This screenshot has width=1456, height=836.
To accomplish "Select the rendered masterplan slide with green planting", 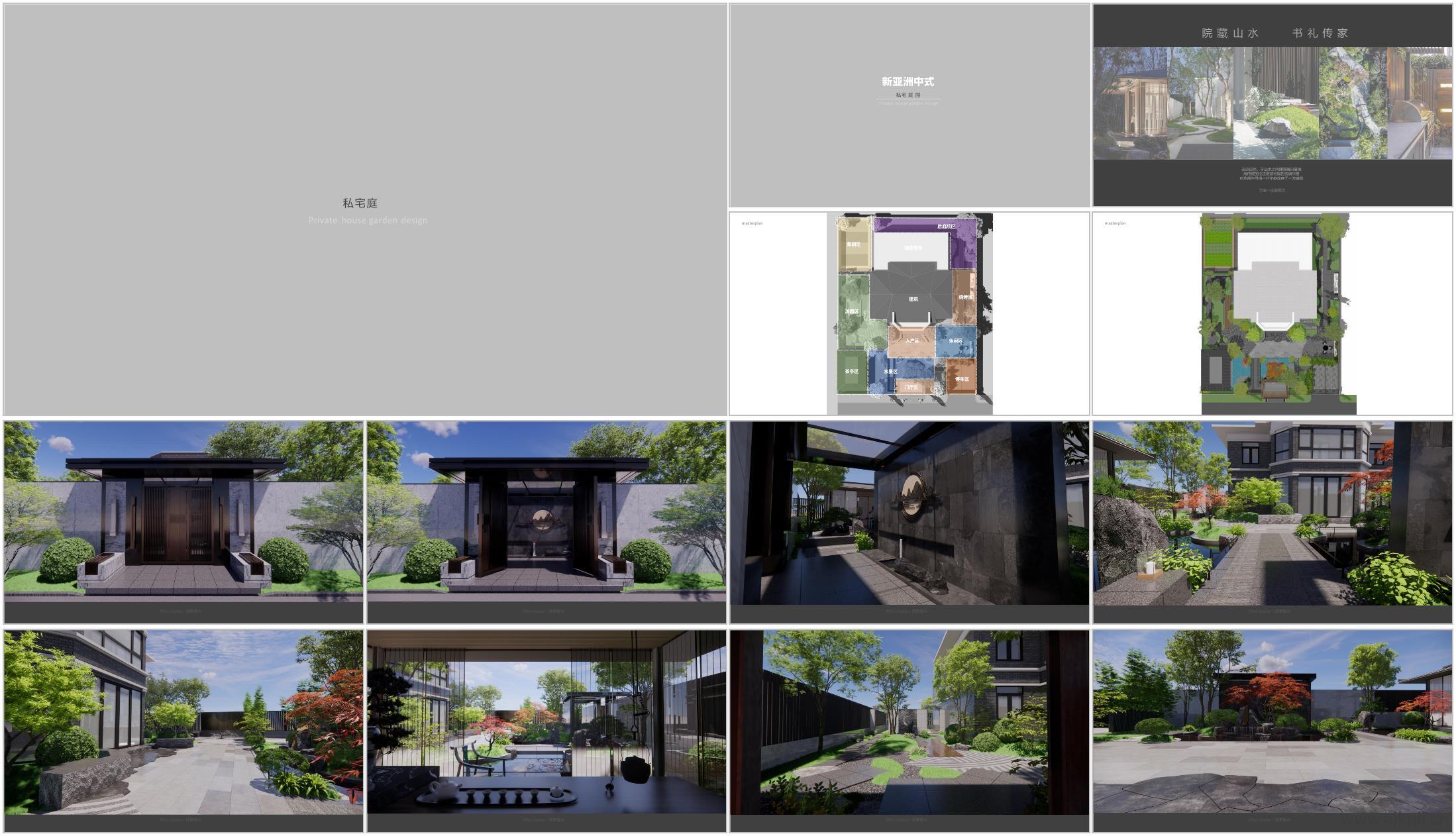I will coord(1272,313).
